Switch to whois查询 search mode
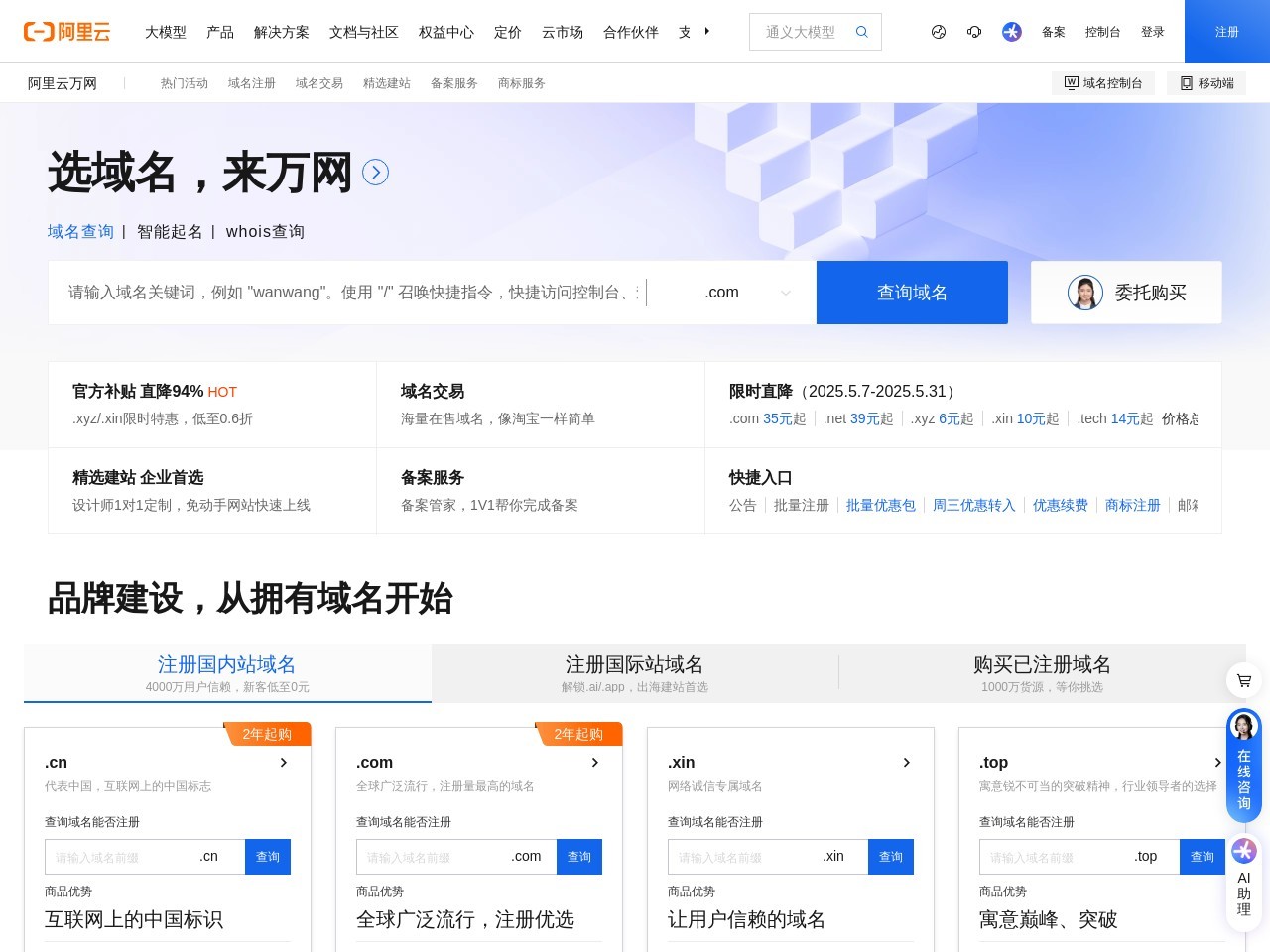1270x952 pixels. (265, 232)
